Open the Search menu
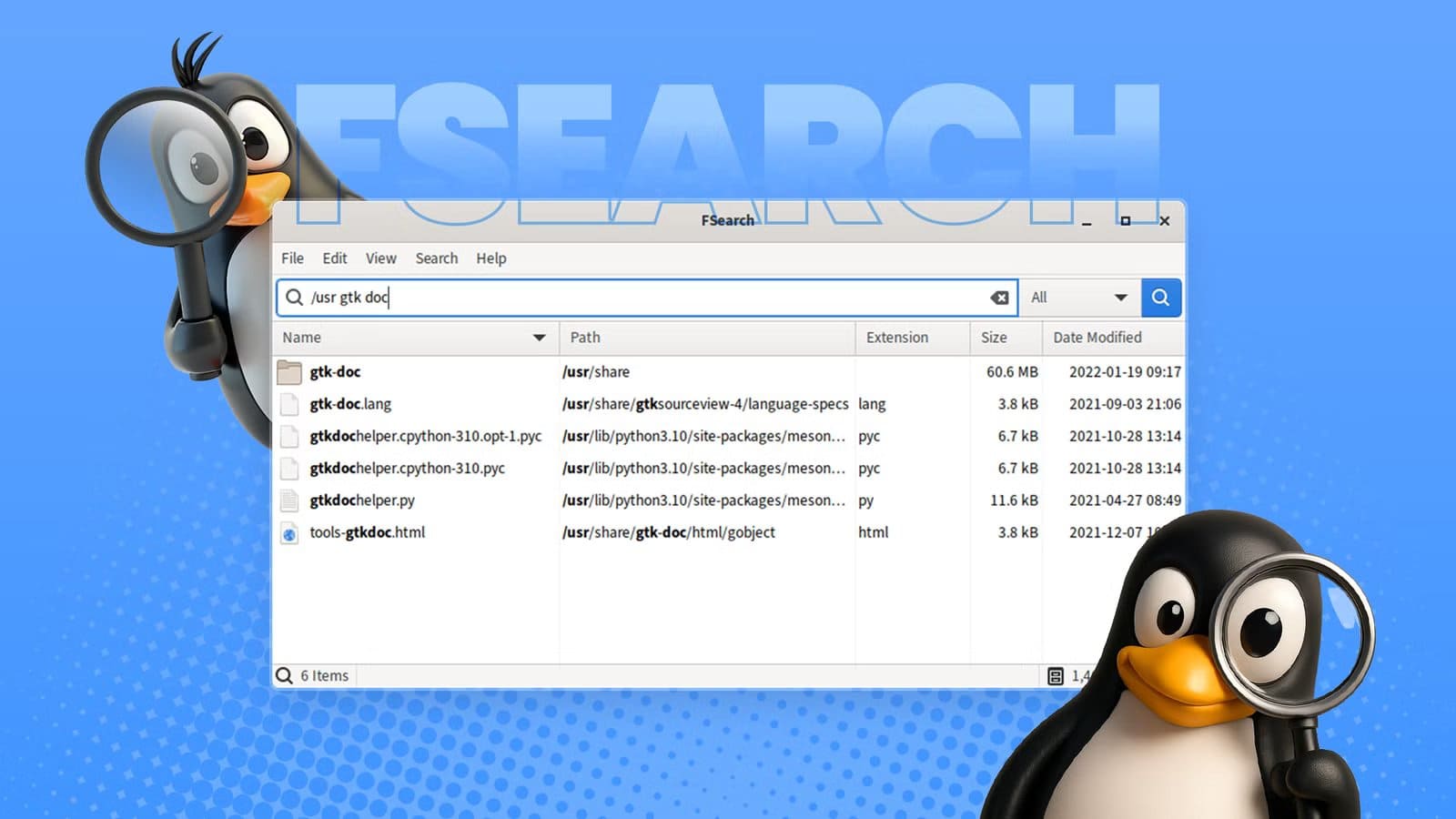 pyautogui.click(x=436, y=258)
